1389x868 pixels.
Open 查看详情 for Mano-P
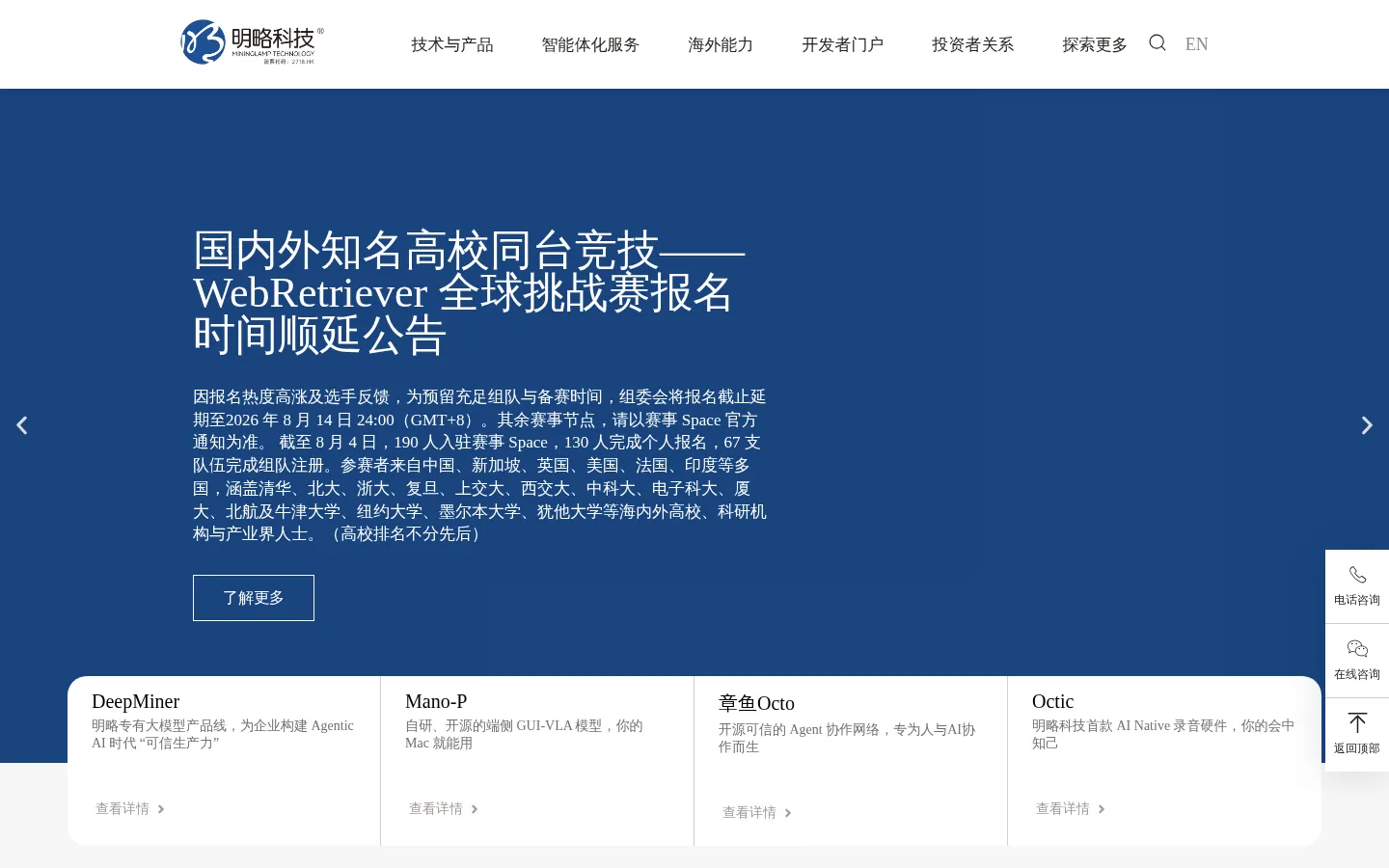(x=436, y=809)
